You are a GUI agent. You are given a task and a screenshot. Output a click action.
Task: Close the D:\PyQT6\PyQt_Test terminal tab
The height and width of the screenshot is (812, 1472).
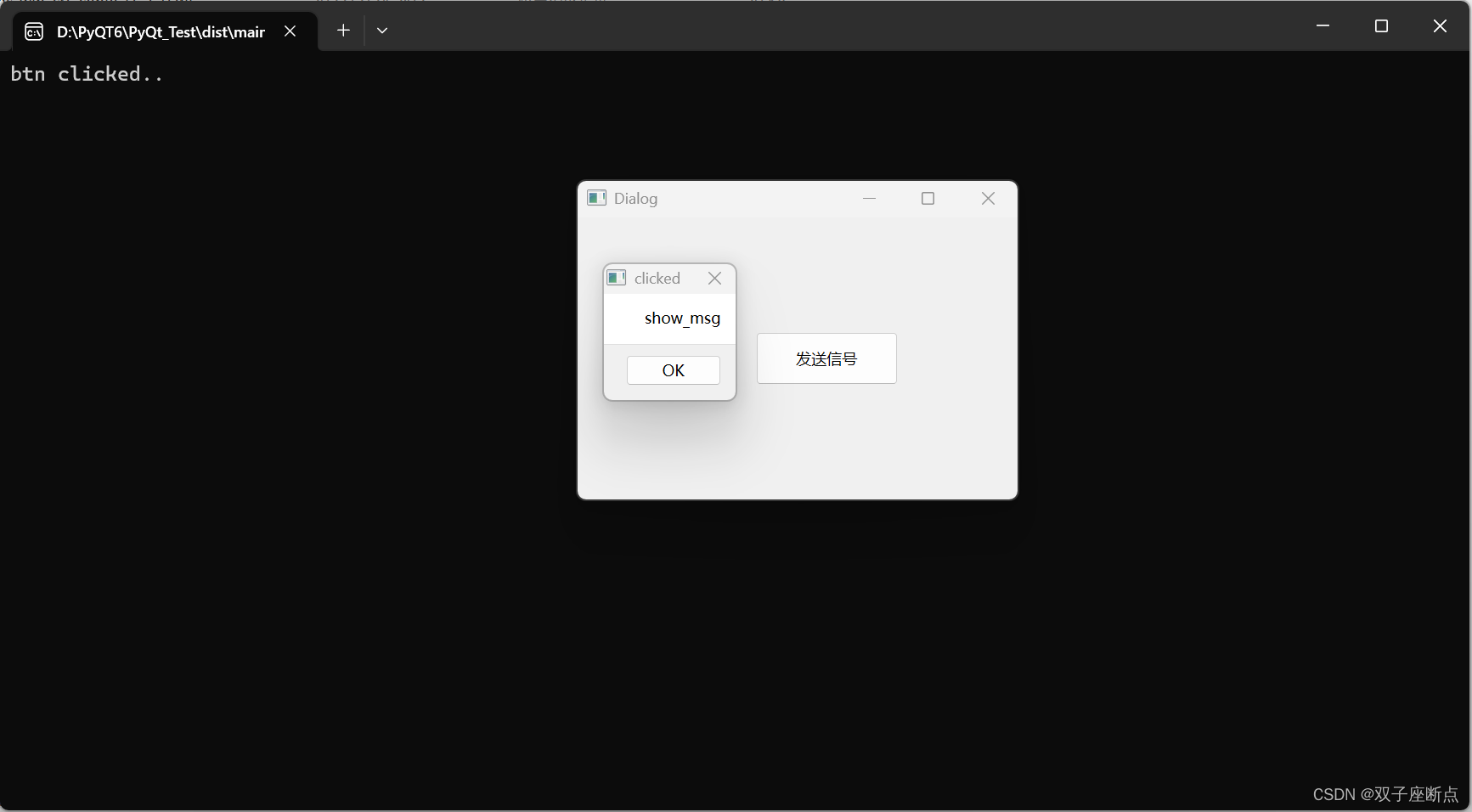[x=290, y=31]
